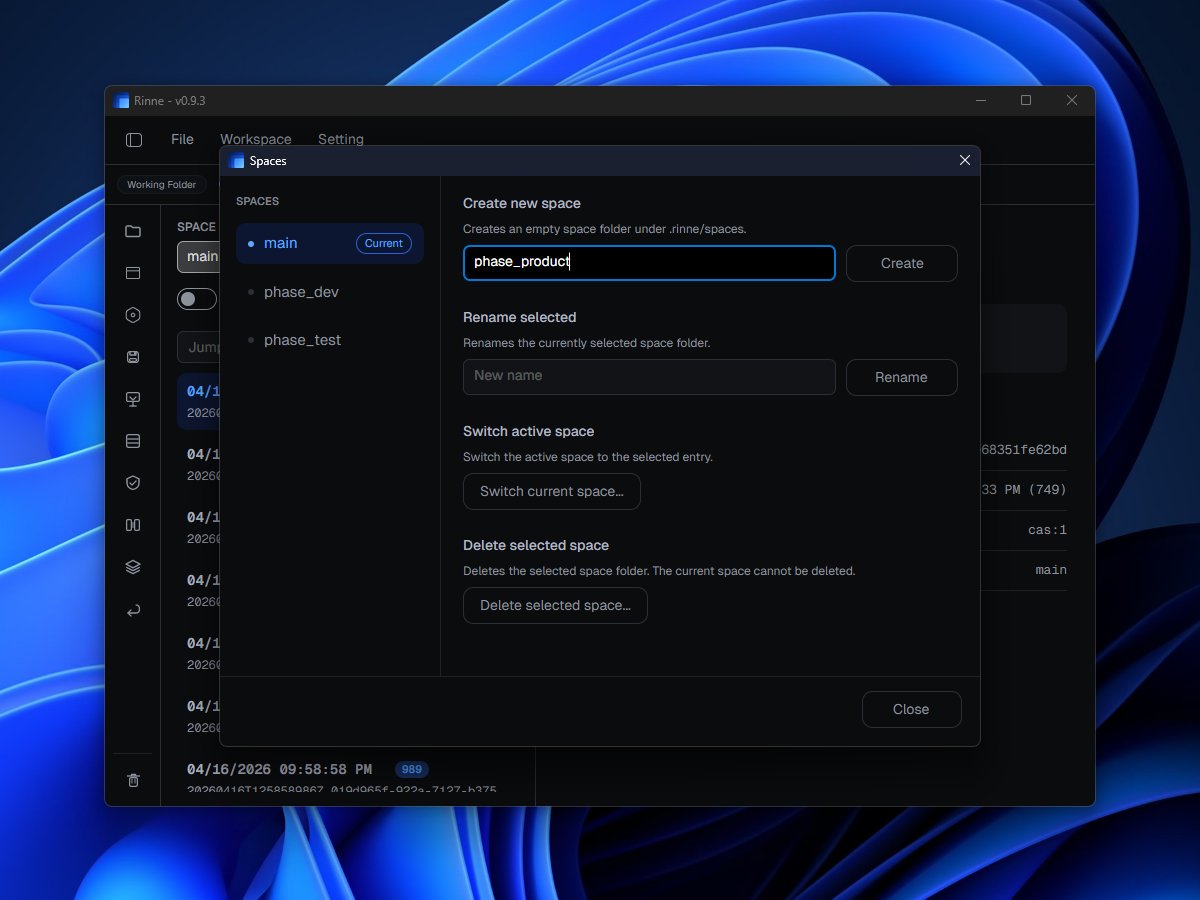Open the Workspace menu
This screenshot has width=1200, height=900.
[256, 139]
